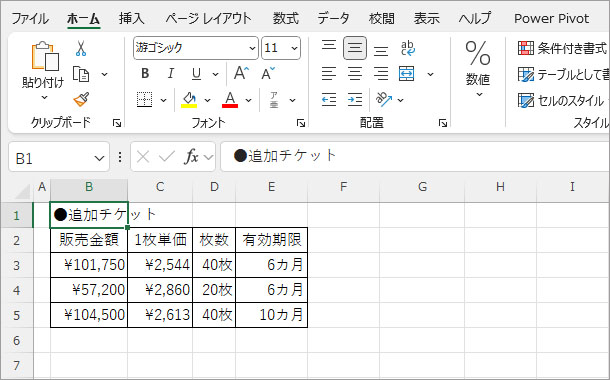The height and width of the screenshot is (380, 610).
Task: Select row 6 header
Action: 16,340
